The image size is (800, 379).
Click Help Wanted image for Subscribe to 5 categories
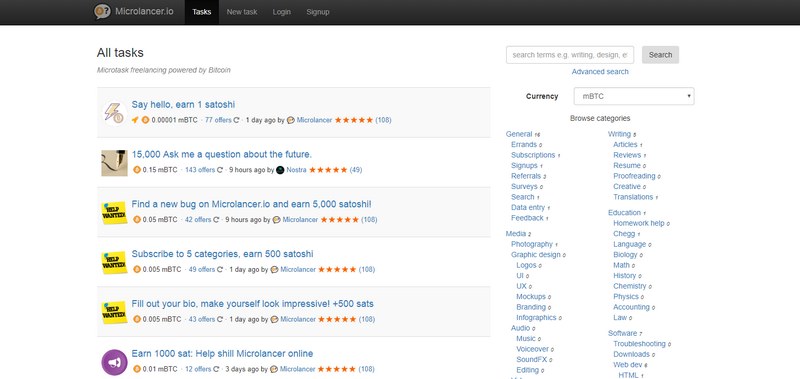(x=114, y=262)
